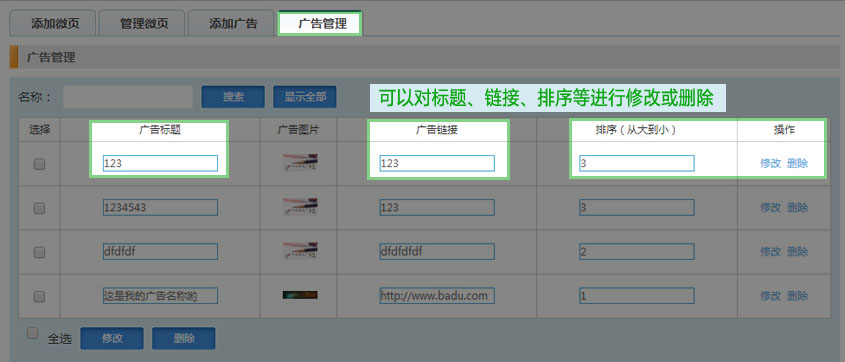Click the 操作 column header

coord(784,130)
